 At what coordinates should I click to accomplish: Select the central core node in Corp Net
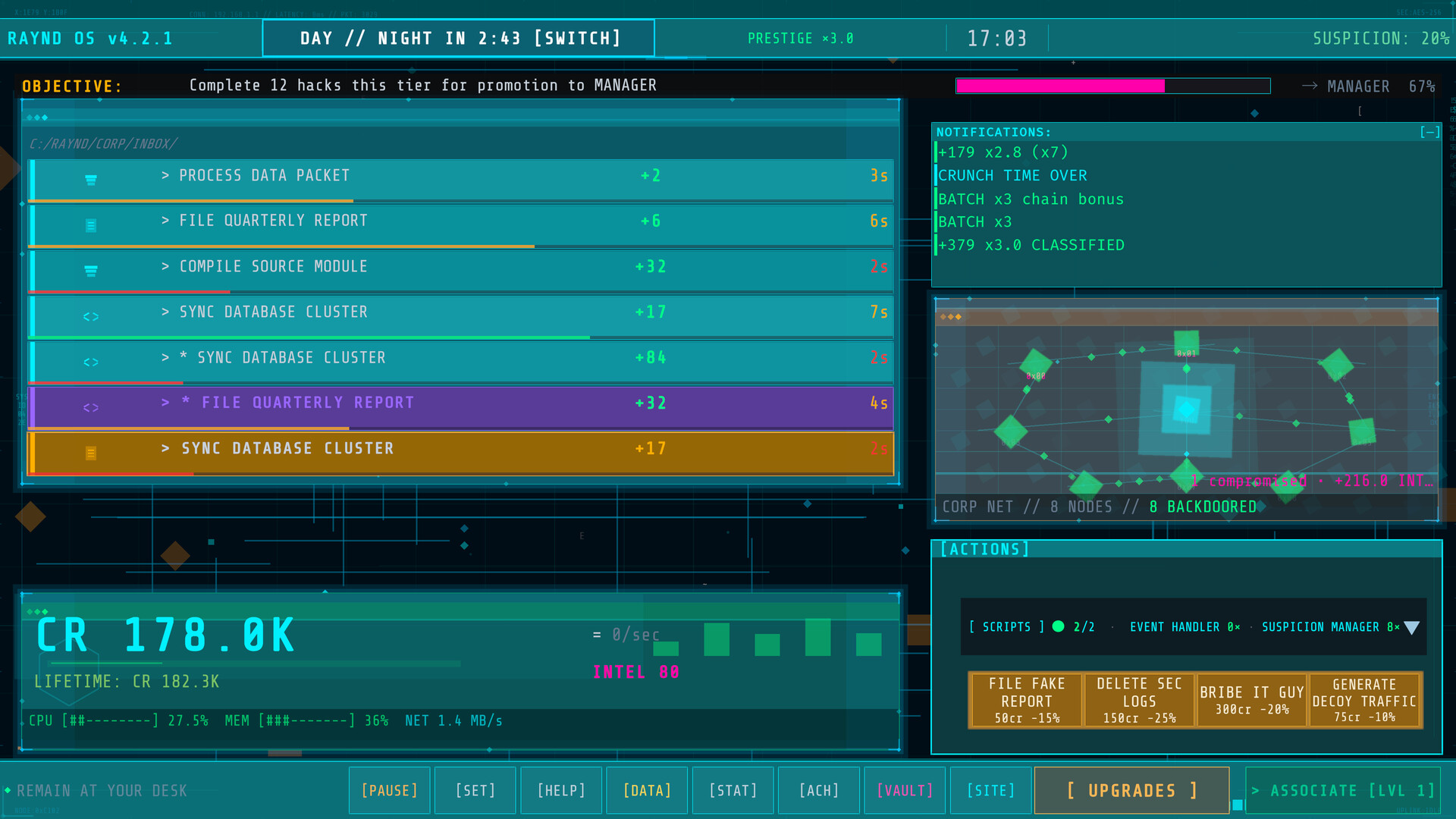tap(1186, 409)
